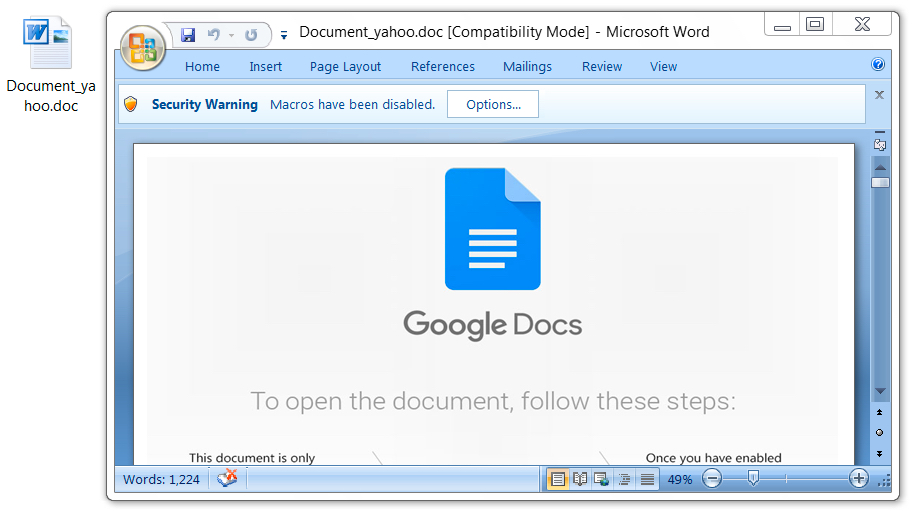
Task: Open Select Browse Object circle button
Action: click(879, 433)
